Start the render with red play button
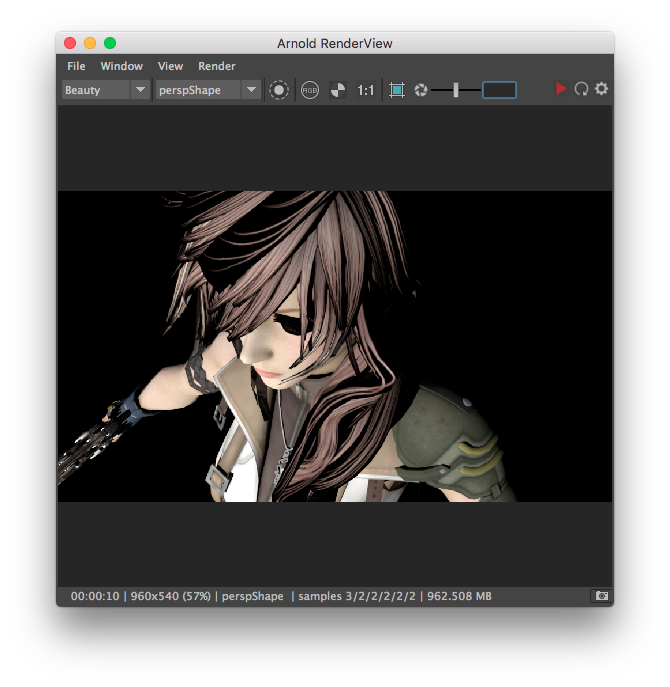This screenshot has height=687, width=670. pyautogui.click(x=560, y=89)
